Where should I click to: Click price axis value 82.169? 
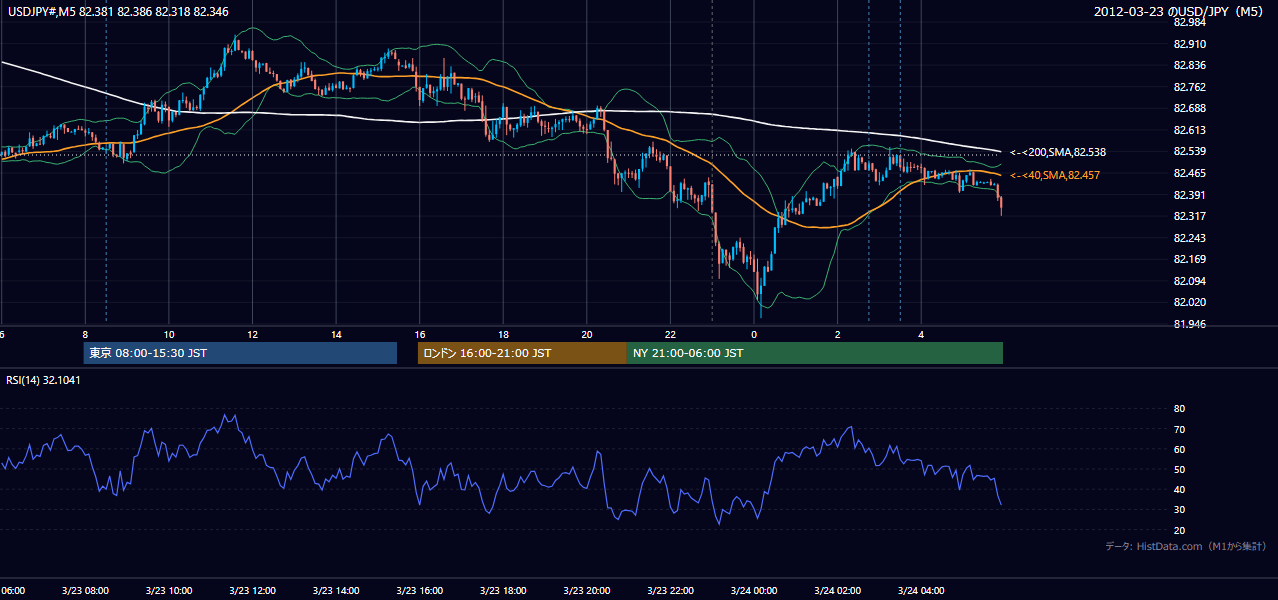(1189, 259)
